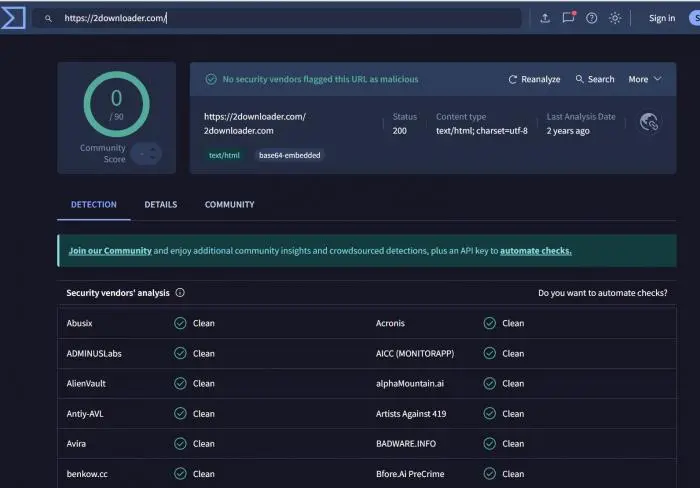Click the ADMINUSLabs vendor name
This screenshot has width=700, height=488.
tap(94, 353)
